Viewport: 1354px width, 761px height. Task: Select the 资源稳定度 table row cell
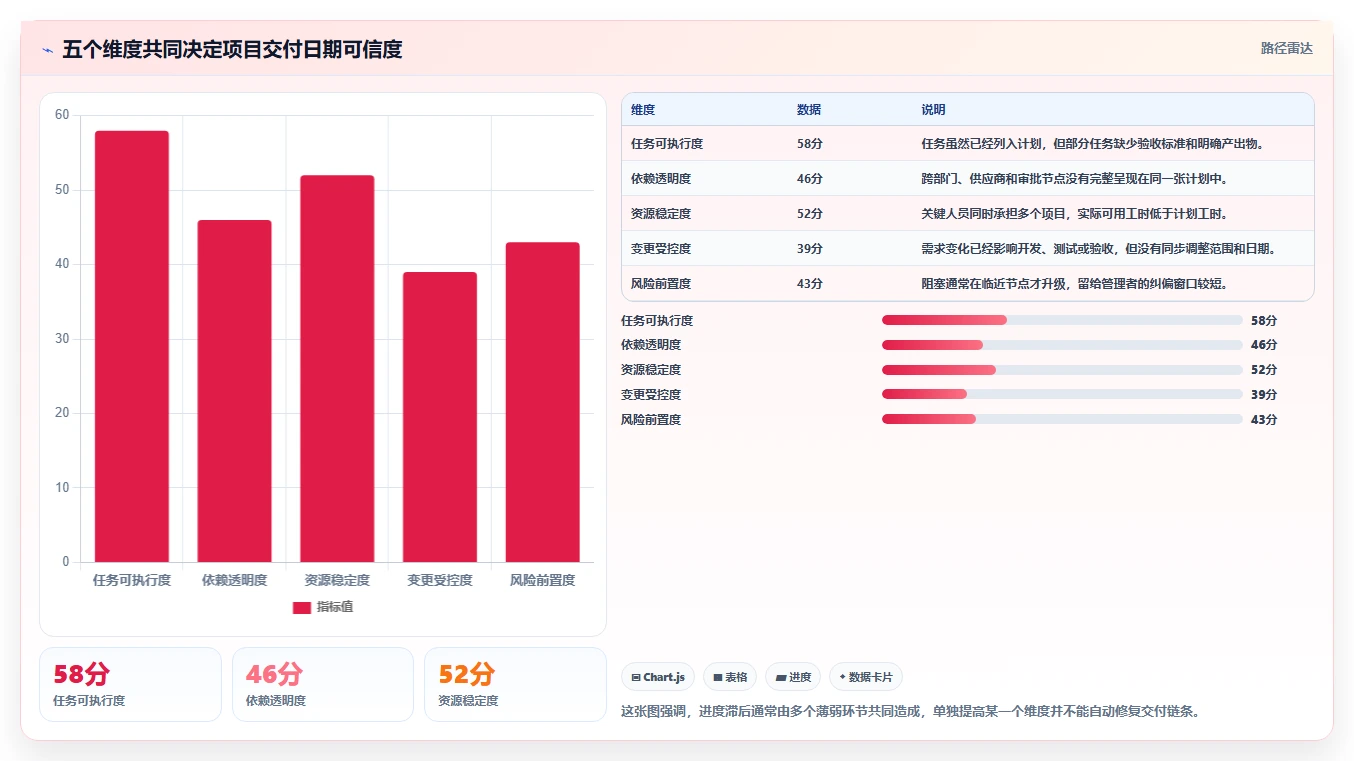point(661,214)
